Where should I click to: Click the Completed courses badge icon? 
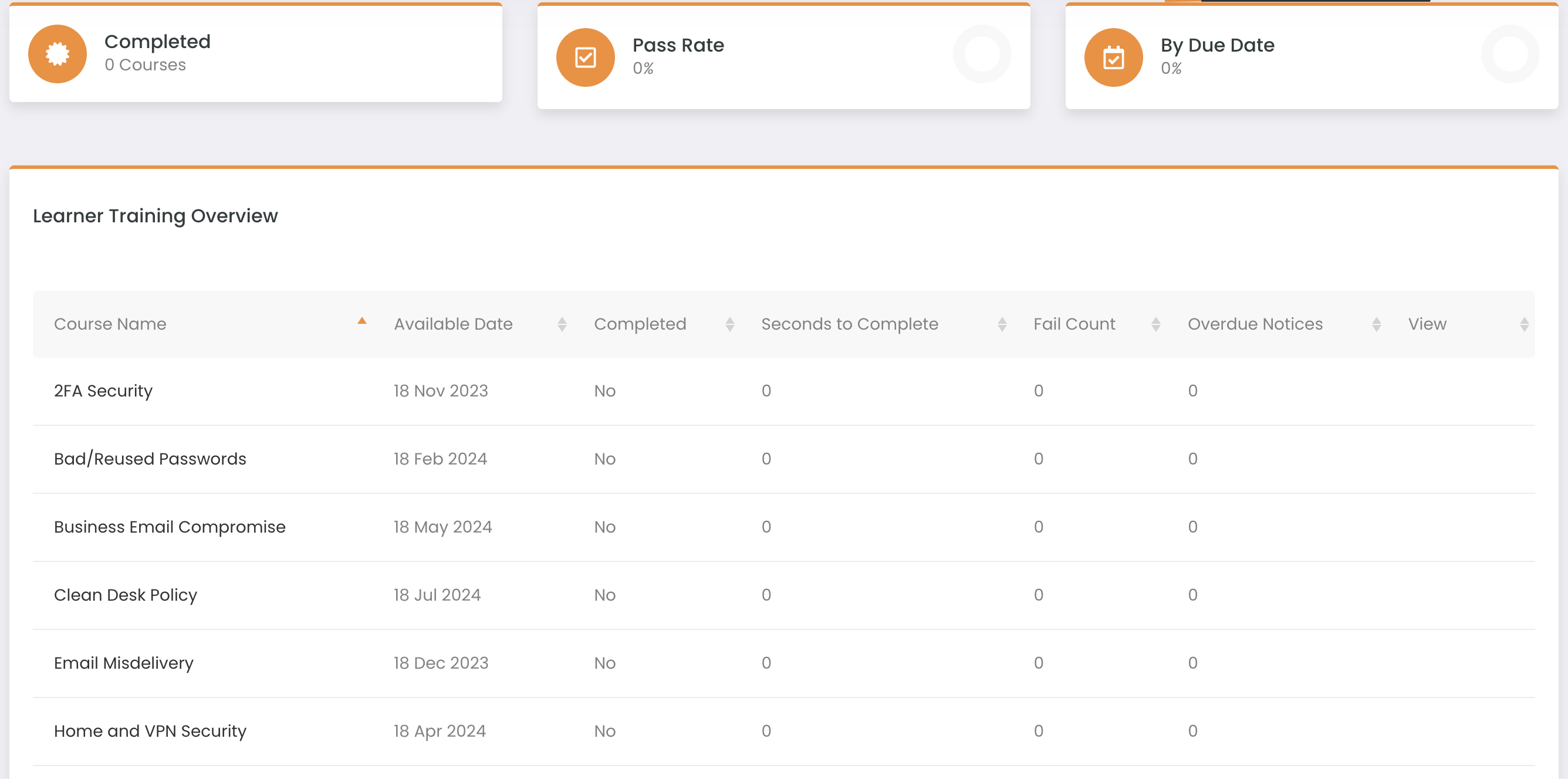tap(58, 53)
